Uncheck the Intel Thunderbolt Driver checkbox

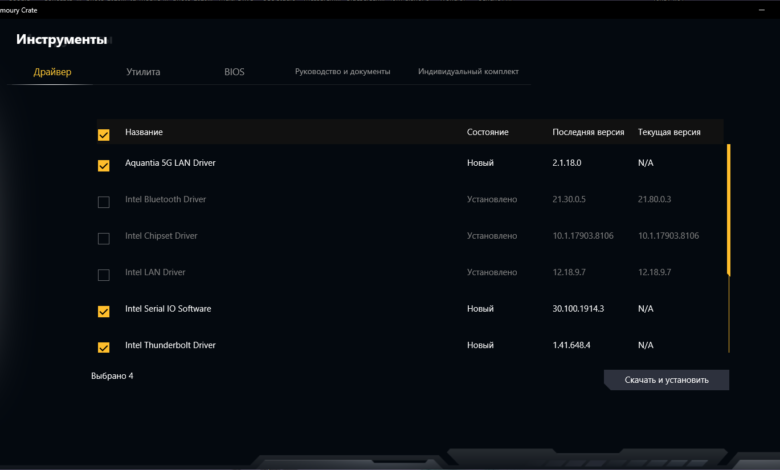(103, 348)
